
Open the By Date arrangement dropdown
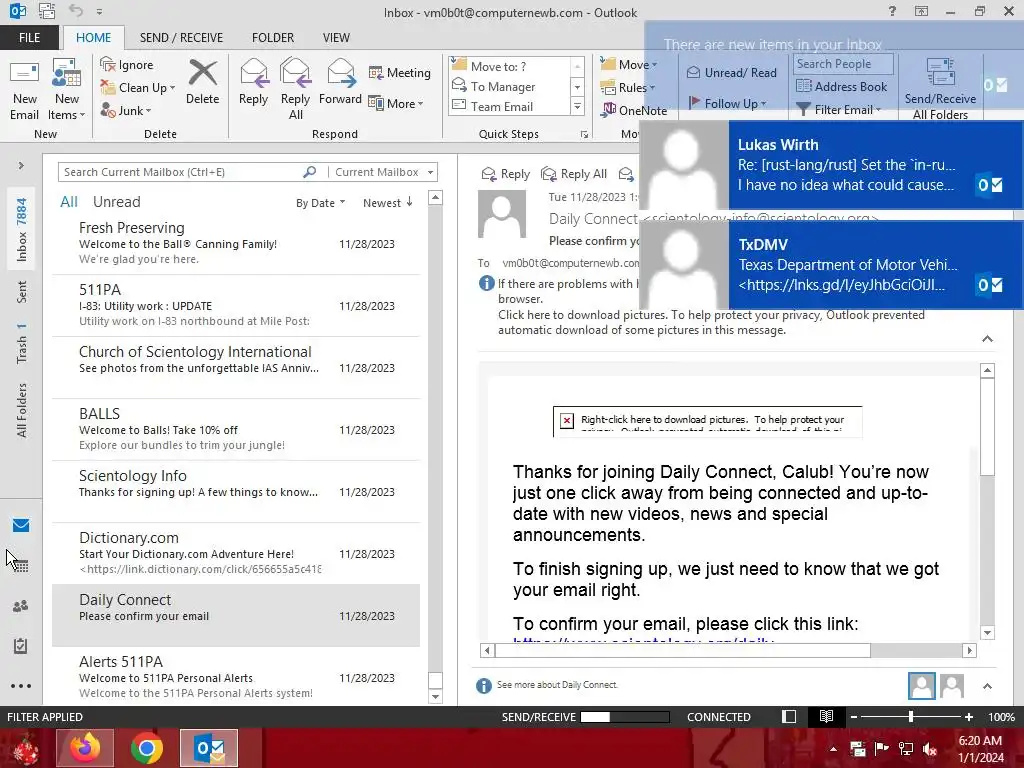coord(320,203)
